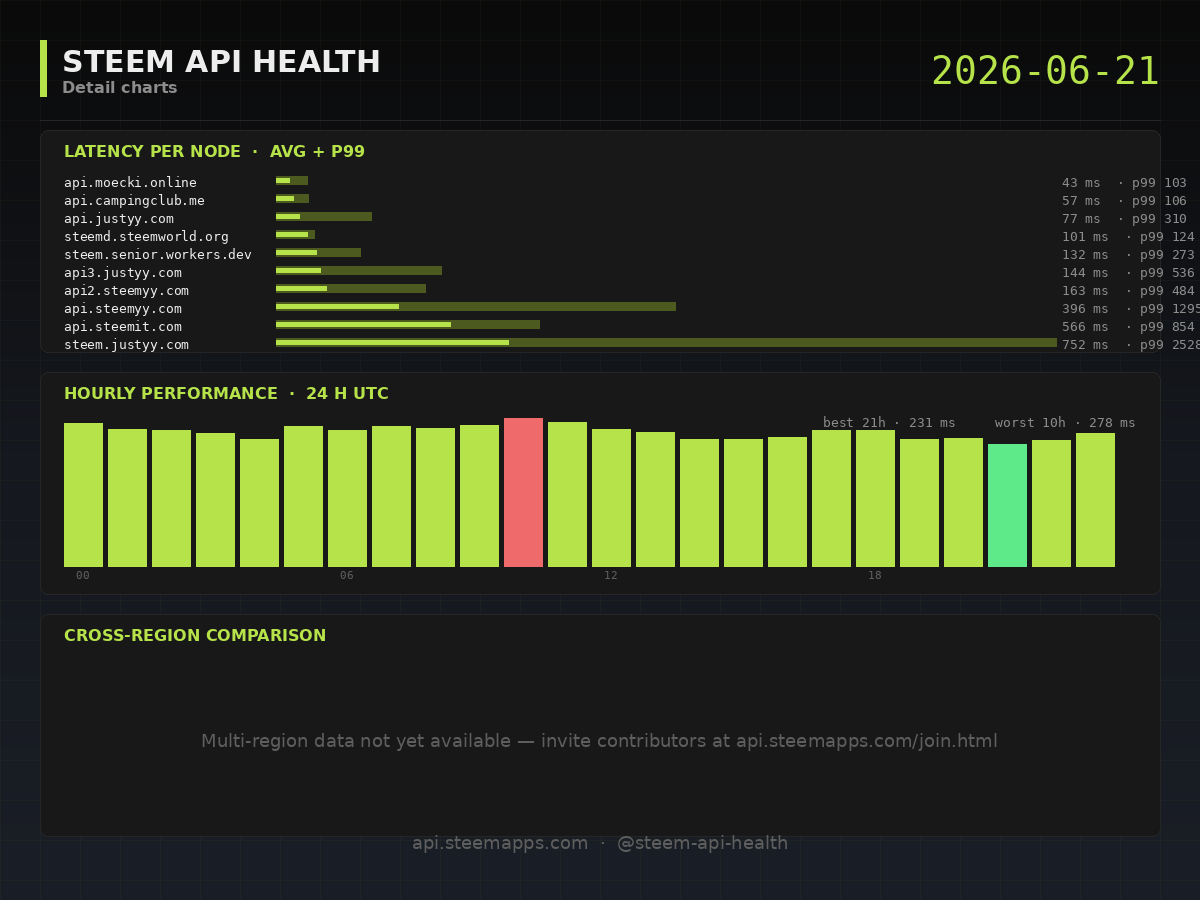Viewport: 1200px width, 900px height.
Task: Click the worst 10h · 278 ms label
Action: pos(1065,423)
